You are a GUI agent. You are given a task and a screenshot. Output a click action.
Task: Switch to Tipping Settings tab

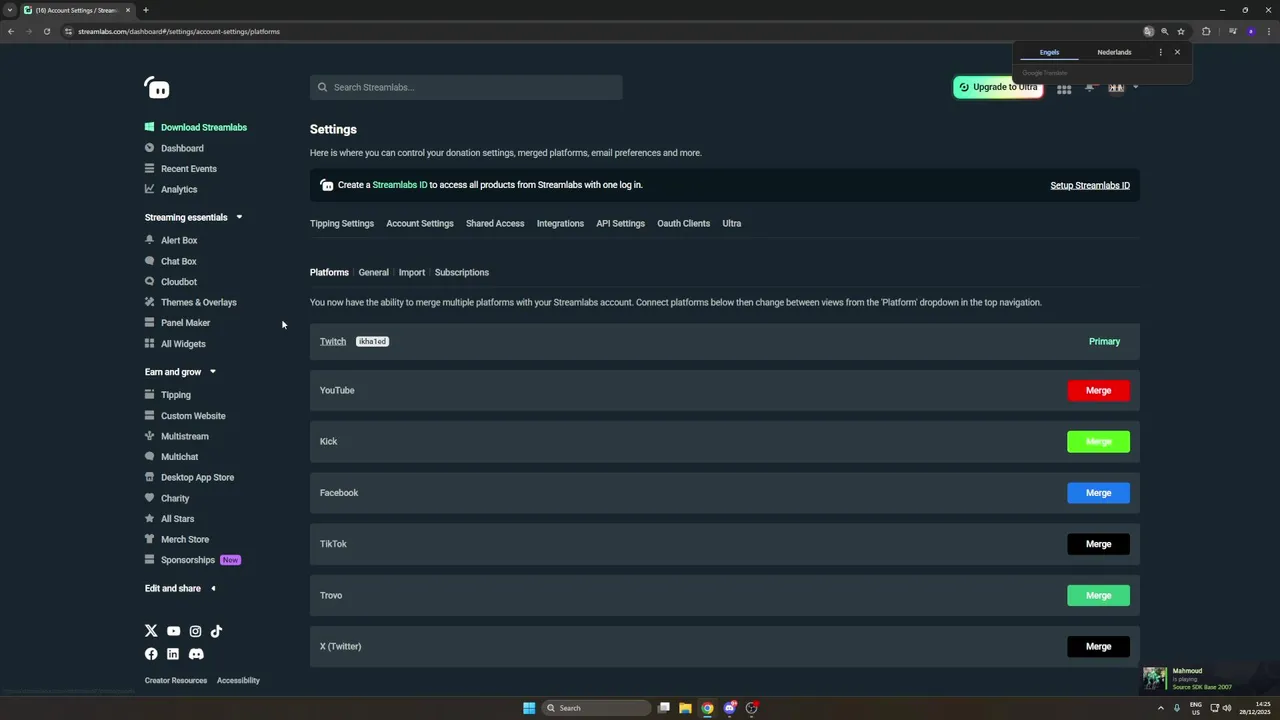click(x=342, y=223)
